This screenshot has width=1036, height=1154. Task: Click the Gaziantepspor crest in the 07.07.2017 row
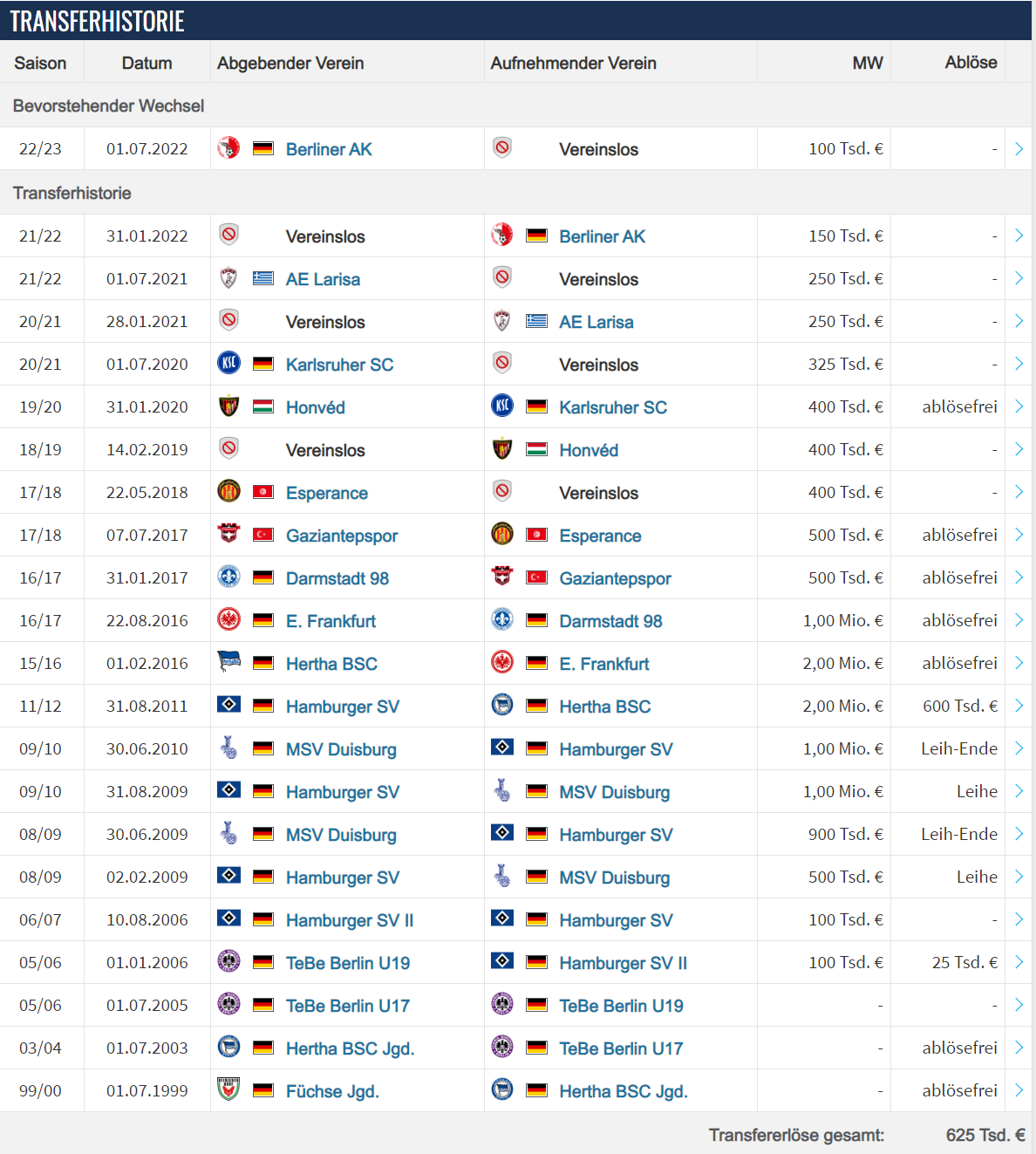tap(228, 534)
